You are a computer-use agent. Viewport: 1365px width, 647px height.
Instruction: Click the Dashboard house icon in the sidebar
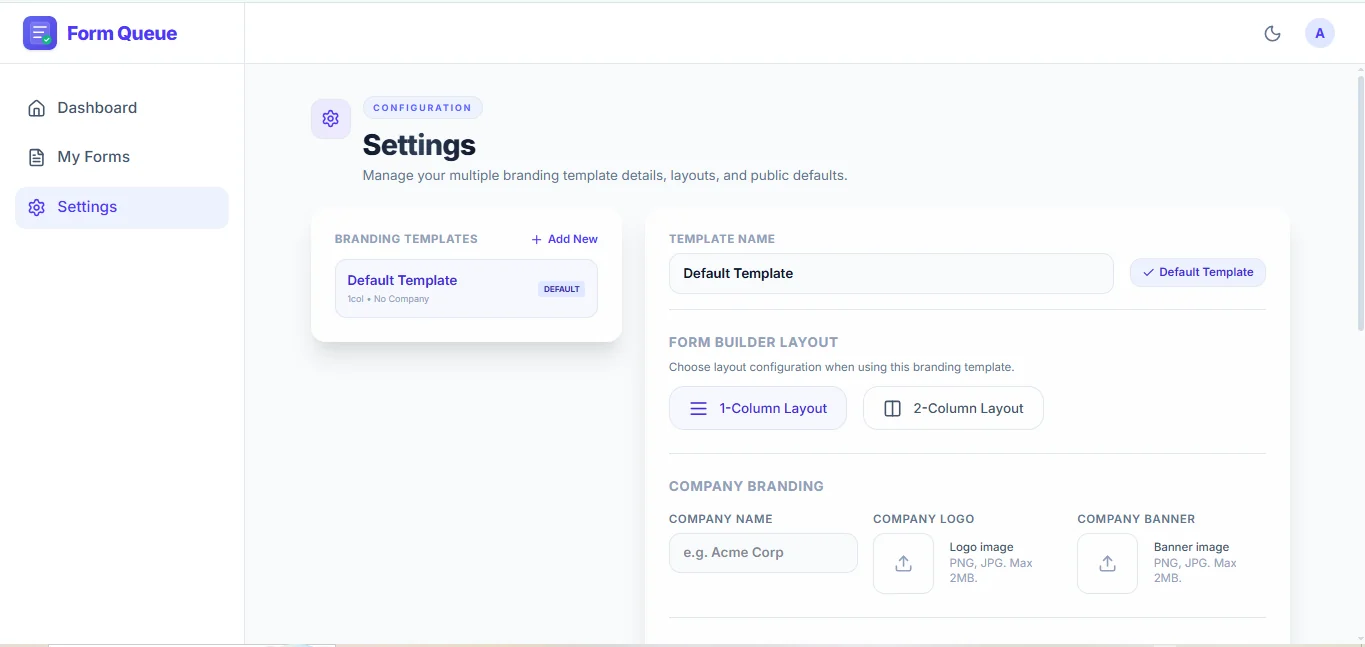[x=37, y=108]
